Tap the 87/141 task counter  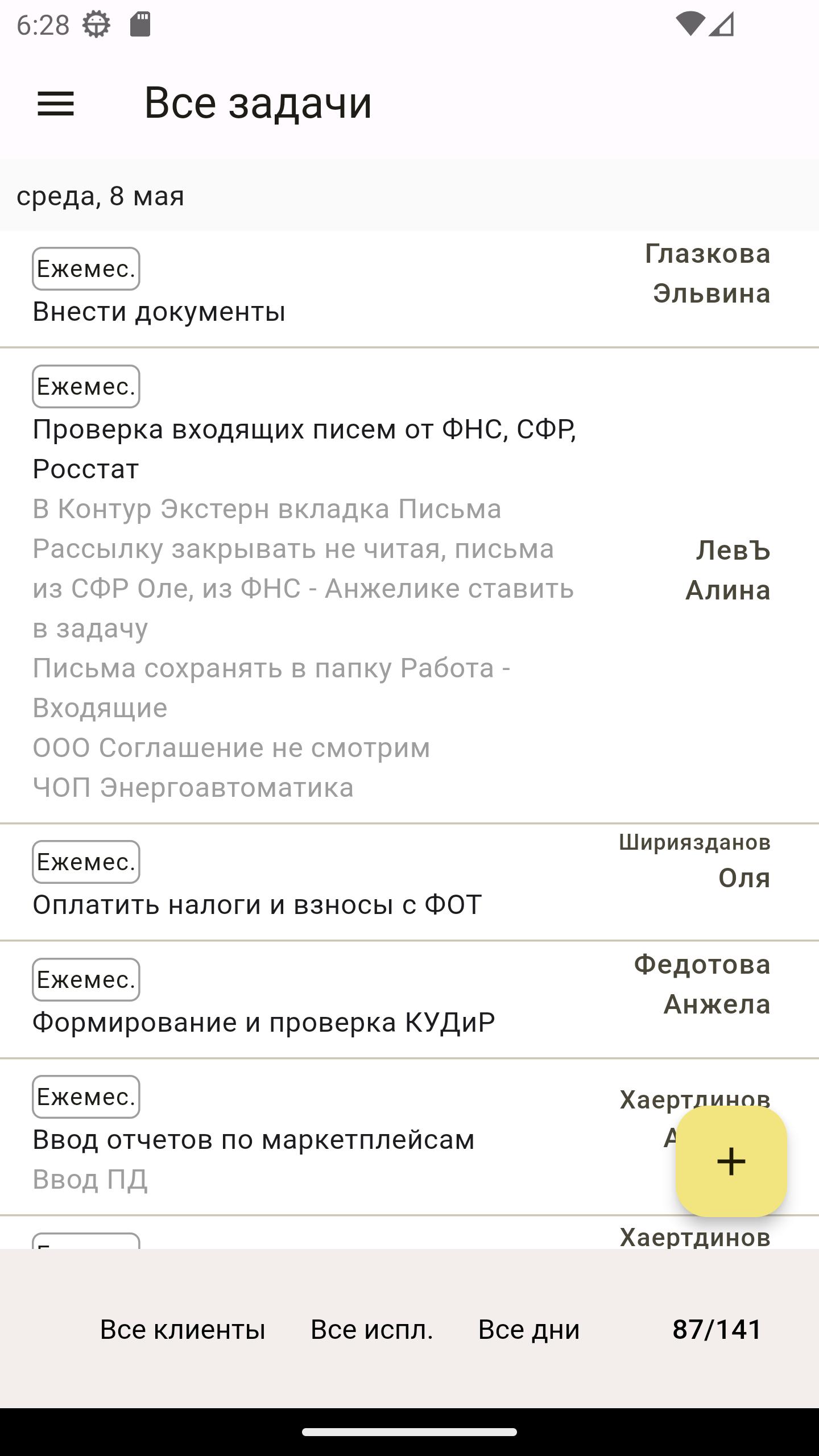coord(717,1329)
